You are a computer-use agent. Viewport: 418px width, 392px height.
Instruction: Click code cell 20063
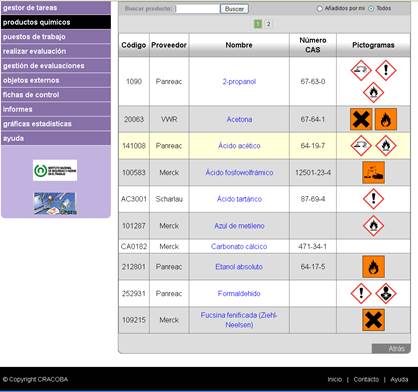134,119
